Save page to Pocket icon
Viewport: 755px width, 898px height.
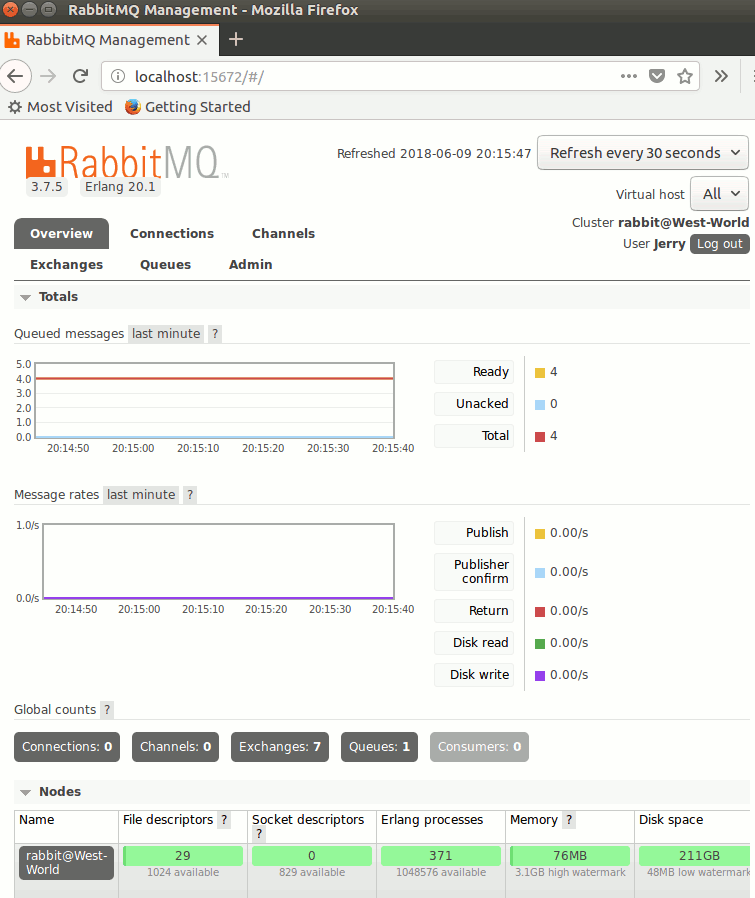click(656, 76)
